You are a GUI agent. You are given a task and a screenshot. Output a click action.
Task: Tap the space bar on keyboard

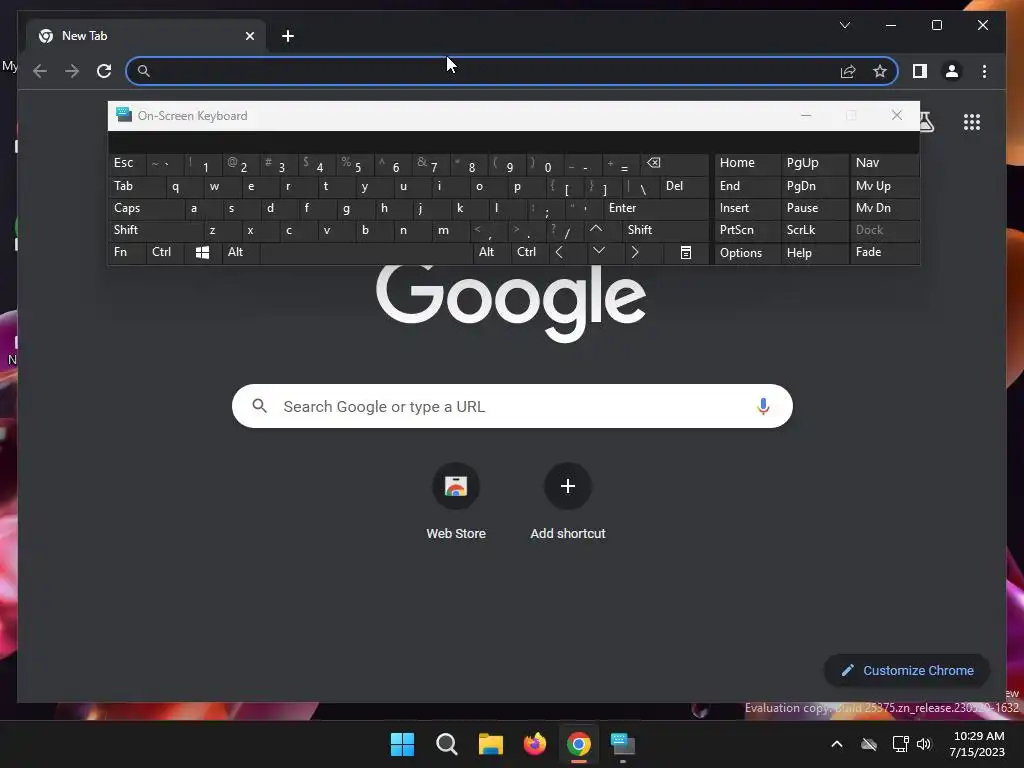pos(366,253)
